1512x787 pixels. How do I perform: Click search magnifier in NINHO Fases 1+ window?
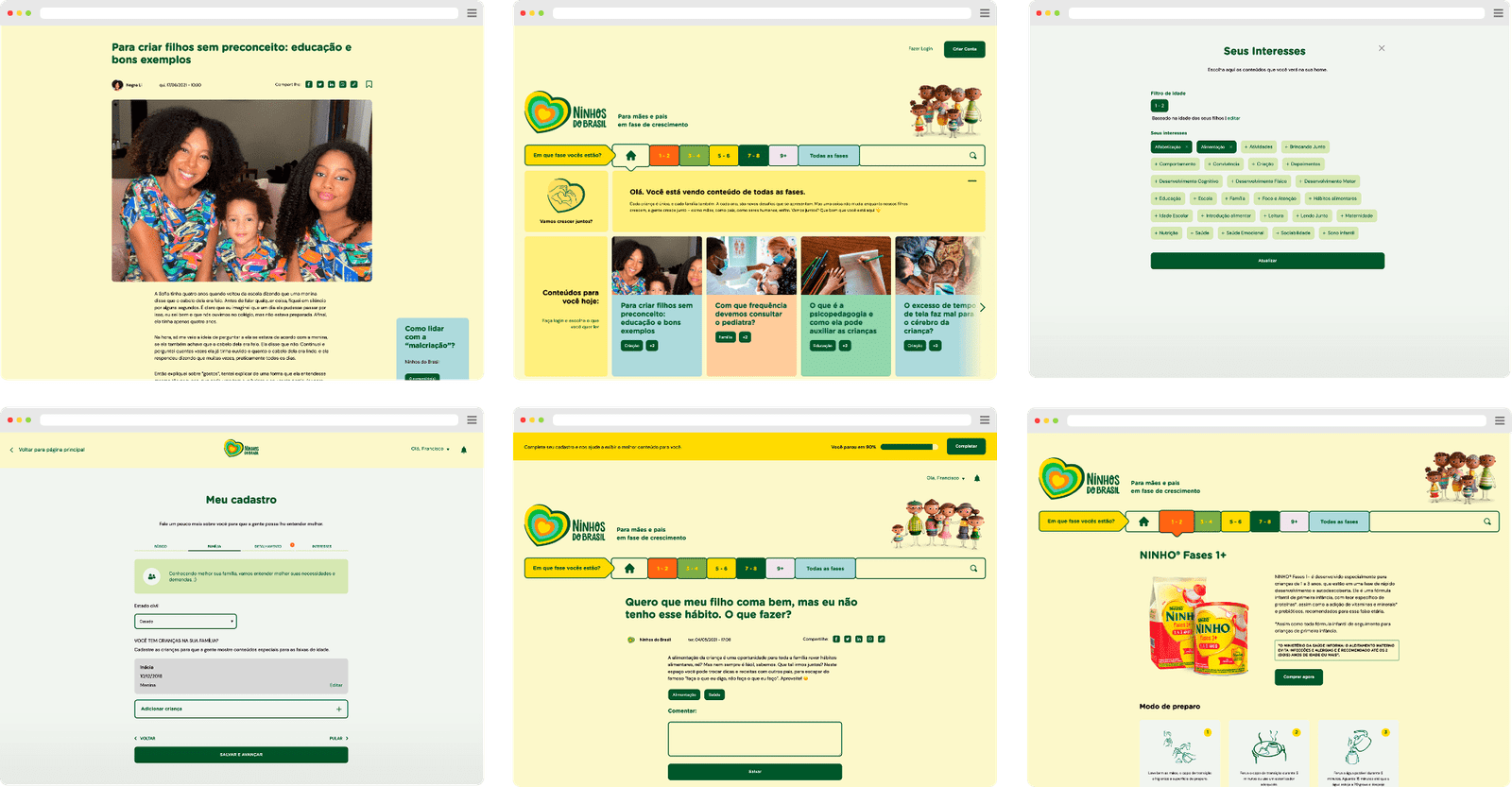(x=1487, y=522)
